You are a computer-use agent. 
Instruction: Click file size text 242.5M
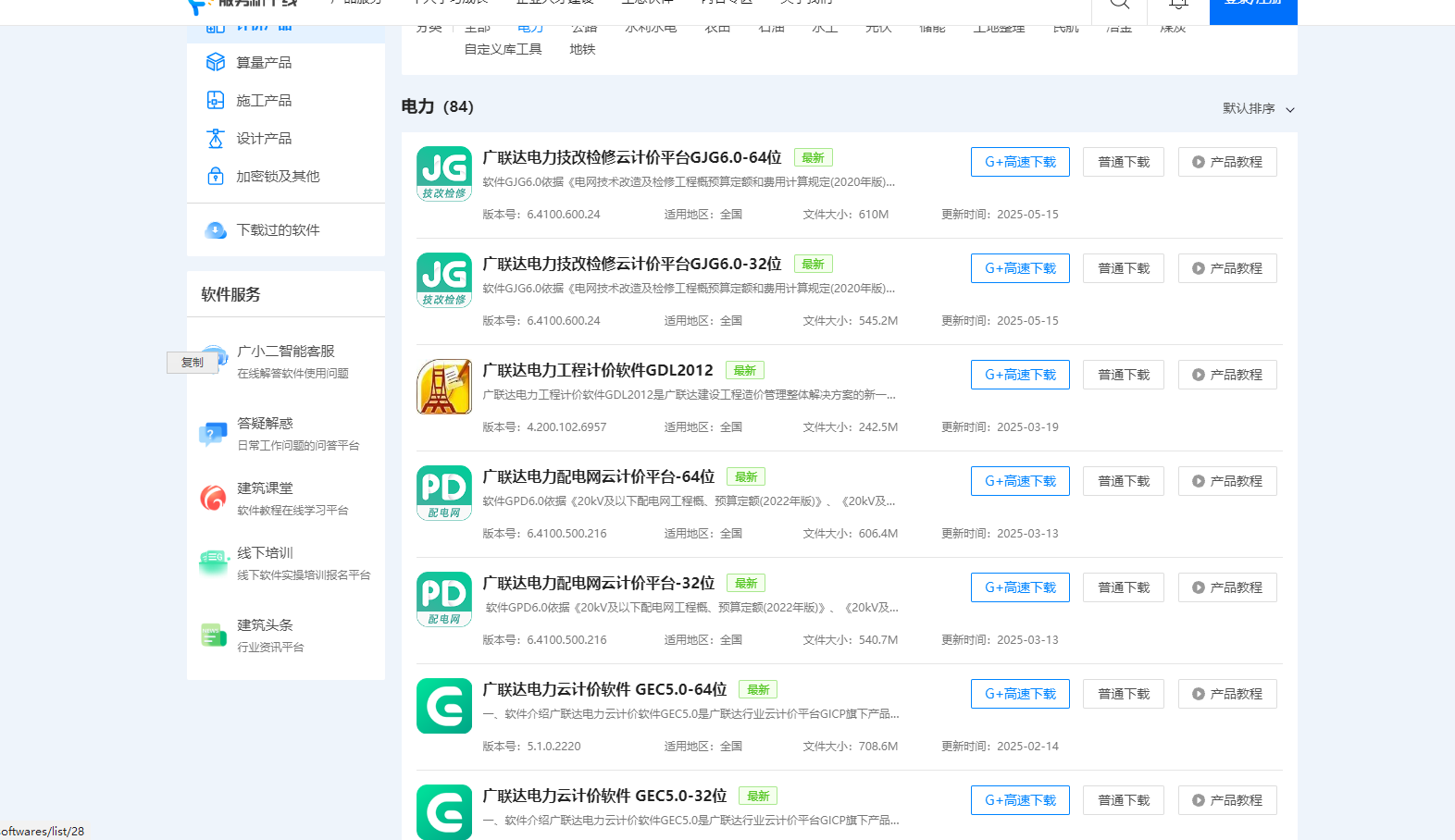[x=877, y=427]
